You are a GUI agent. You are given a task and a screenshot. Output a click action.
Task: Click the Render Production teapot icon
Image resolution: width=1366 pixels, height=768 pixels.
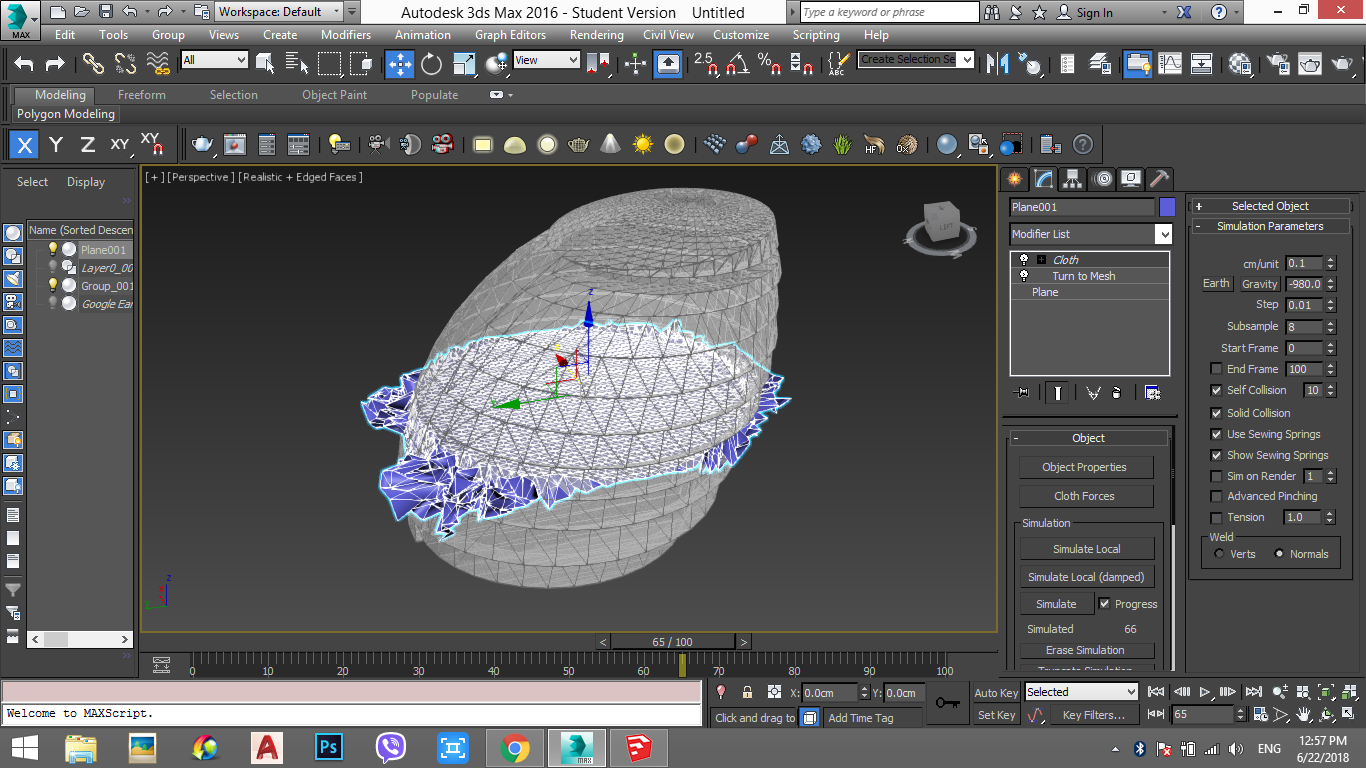tap(1340, 64)
